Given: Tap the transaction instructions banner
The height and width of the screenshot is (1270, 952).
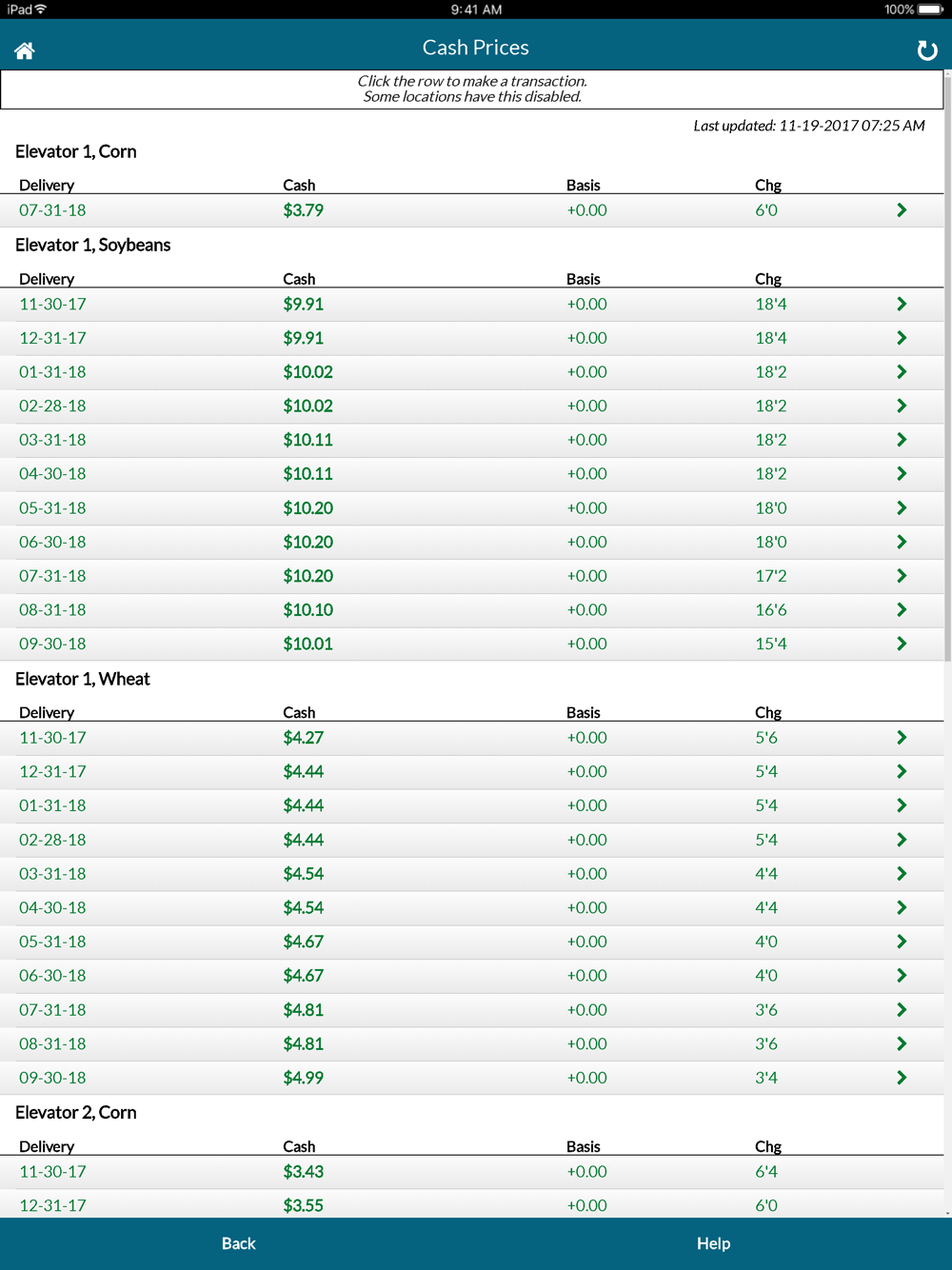Looking at the screenshot, I should click(x=472, y=89).
